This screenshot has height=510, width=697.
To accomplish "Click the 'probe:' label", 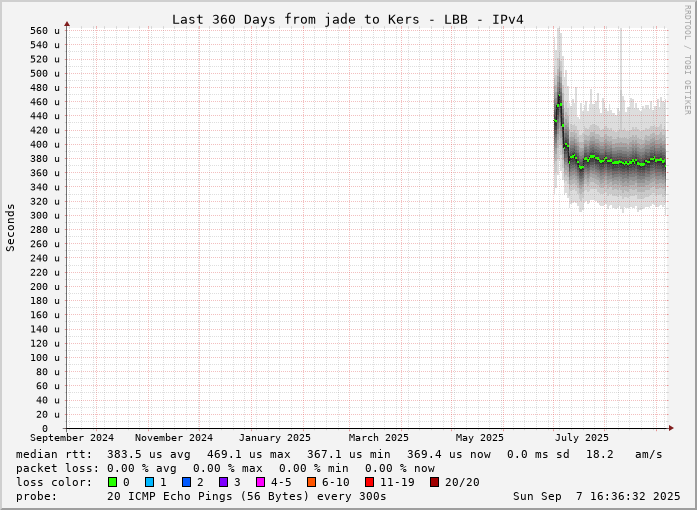I will (x=36, y=496).
